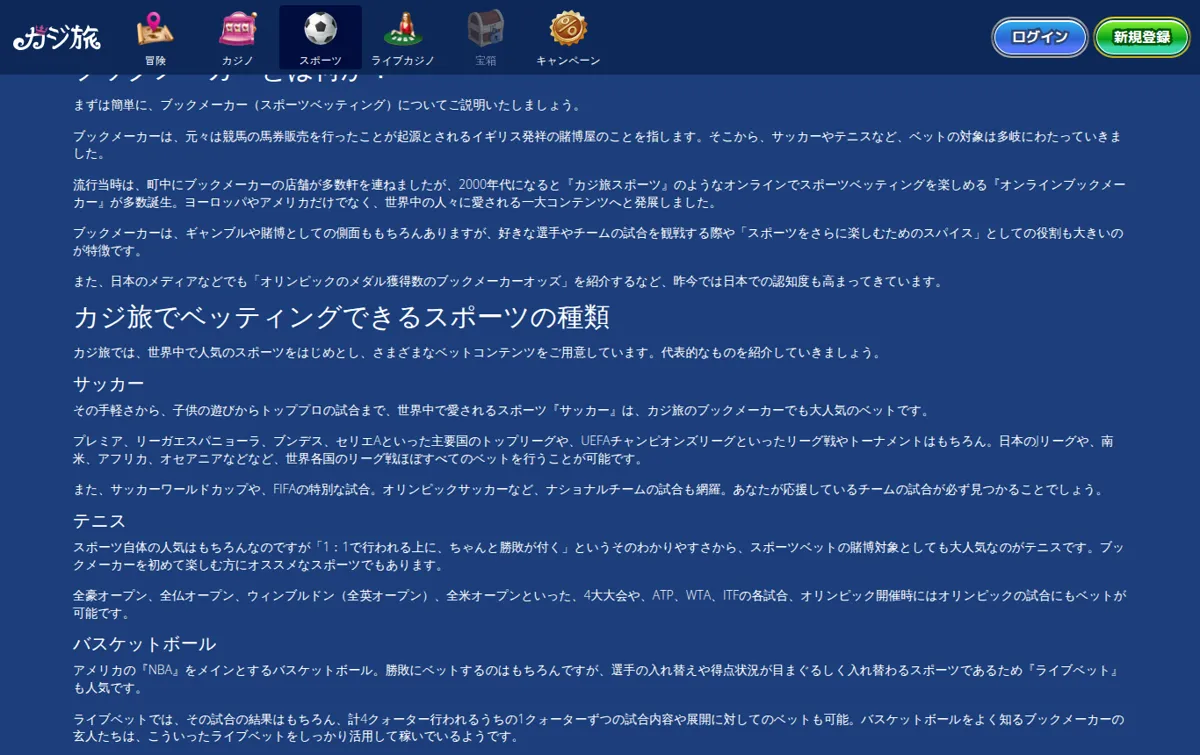Select the ライブカジノ menu label
This screenshot has width=1200, height=755.
click(x=403, y=61)
